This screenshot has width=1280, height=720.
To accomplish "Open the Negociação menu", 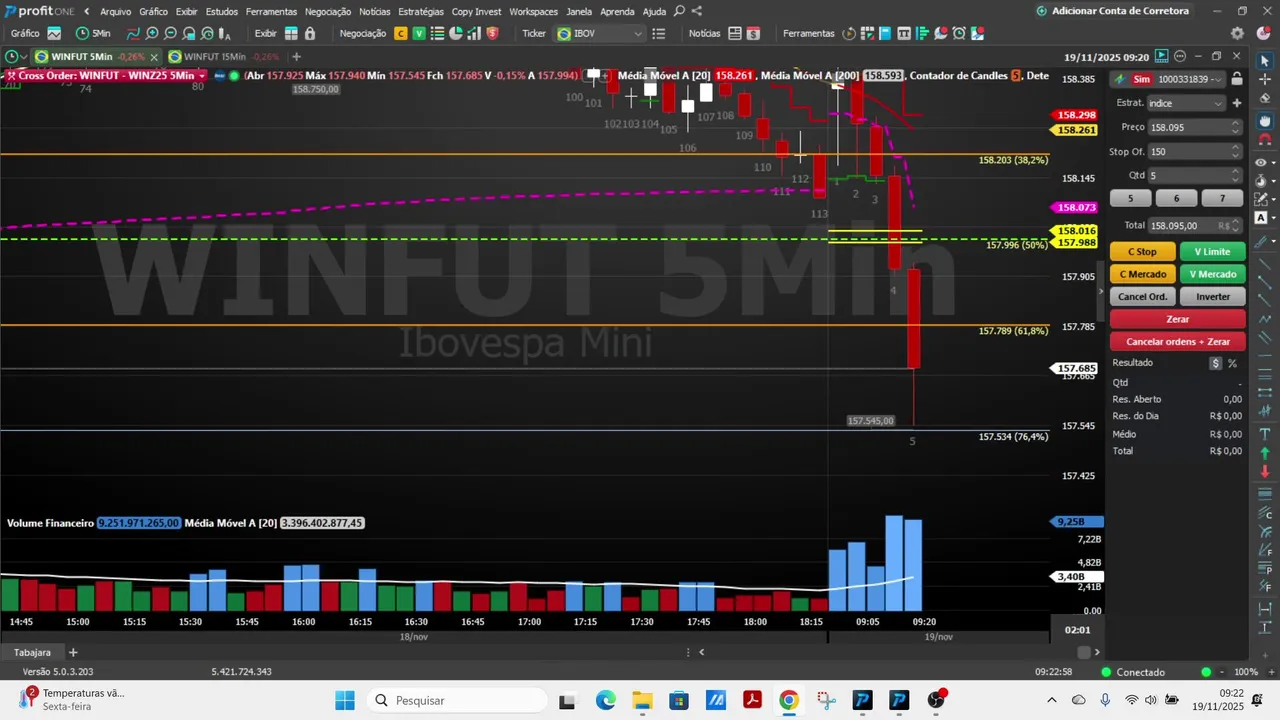I will [328, 12].
